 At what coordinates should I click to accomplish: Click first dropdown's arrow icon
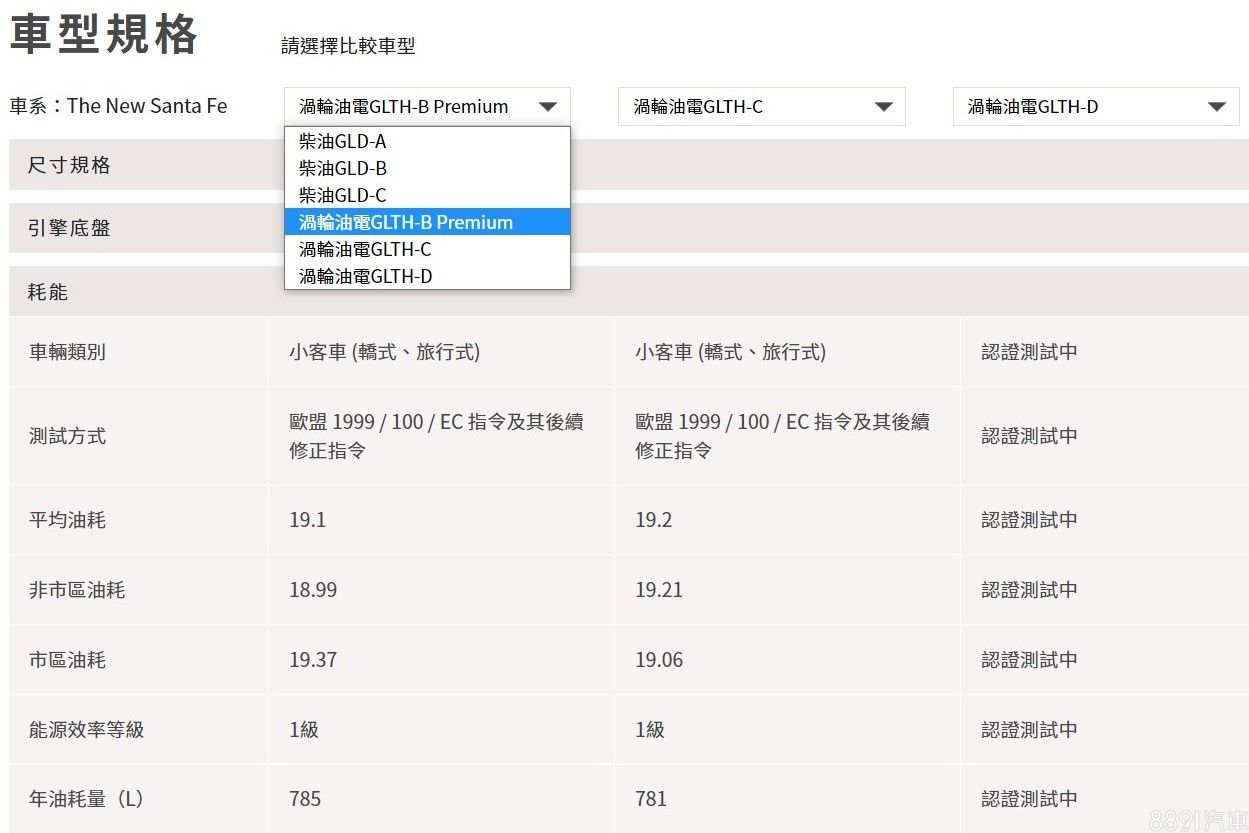tap(548, 107)
